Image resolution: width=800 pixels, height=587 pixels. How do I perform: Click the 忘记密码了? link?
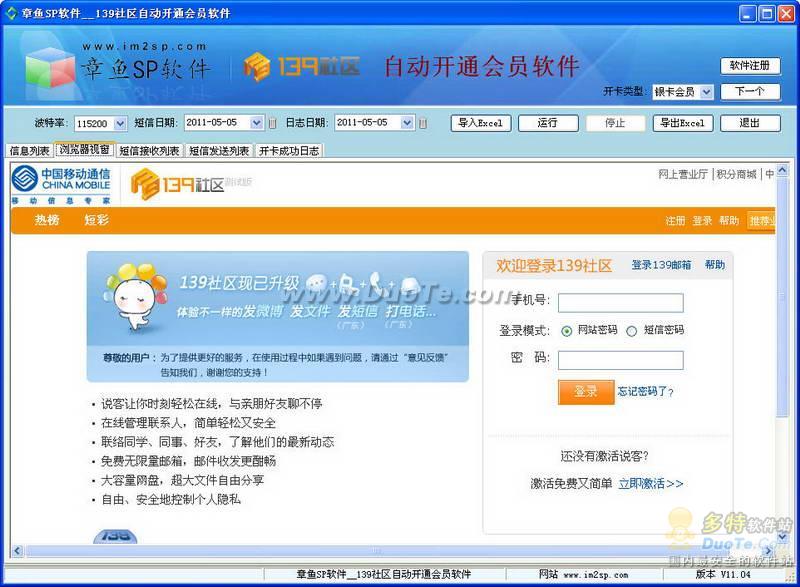(645, 392)
